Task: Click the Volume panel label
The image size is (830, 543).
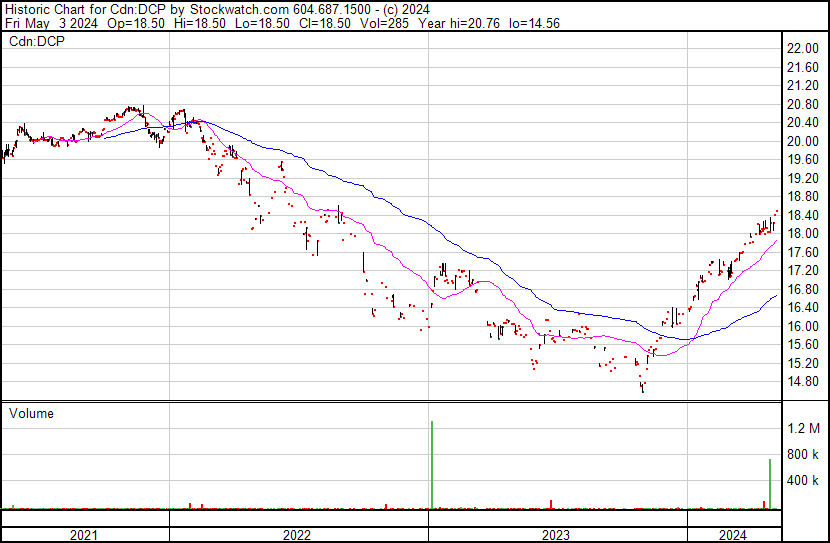Action: [x=31, y=413]
